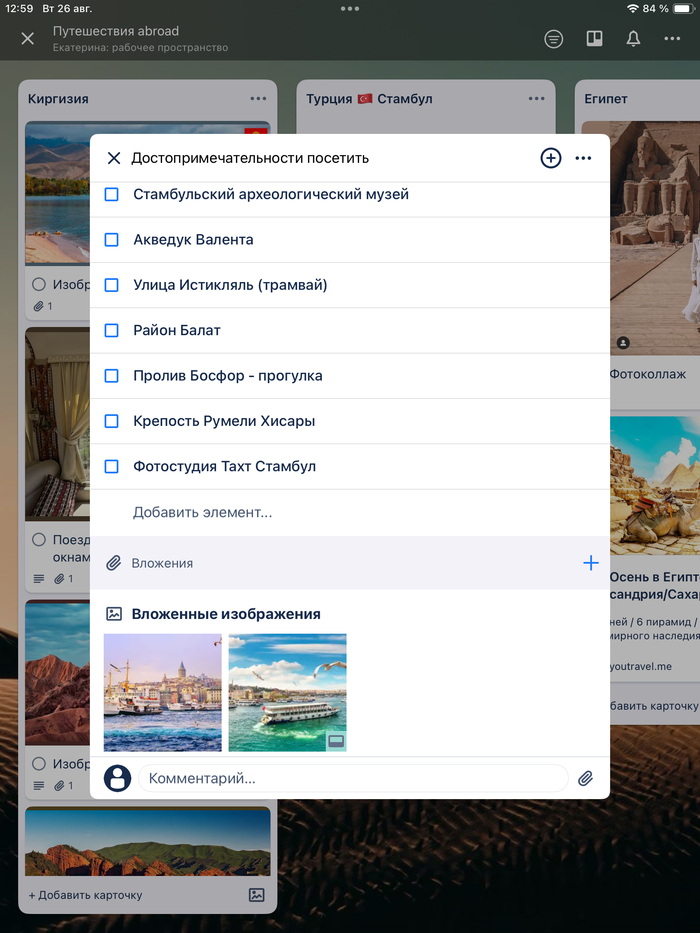
Task: Mark Пролив Босфор - прогулка as done
Action: tap(112, 376)
